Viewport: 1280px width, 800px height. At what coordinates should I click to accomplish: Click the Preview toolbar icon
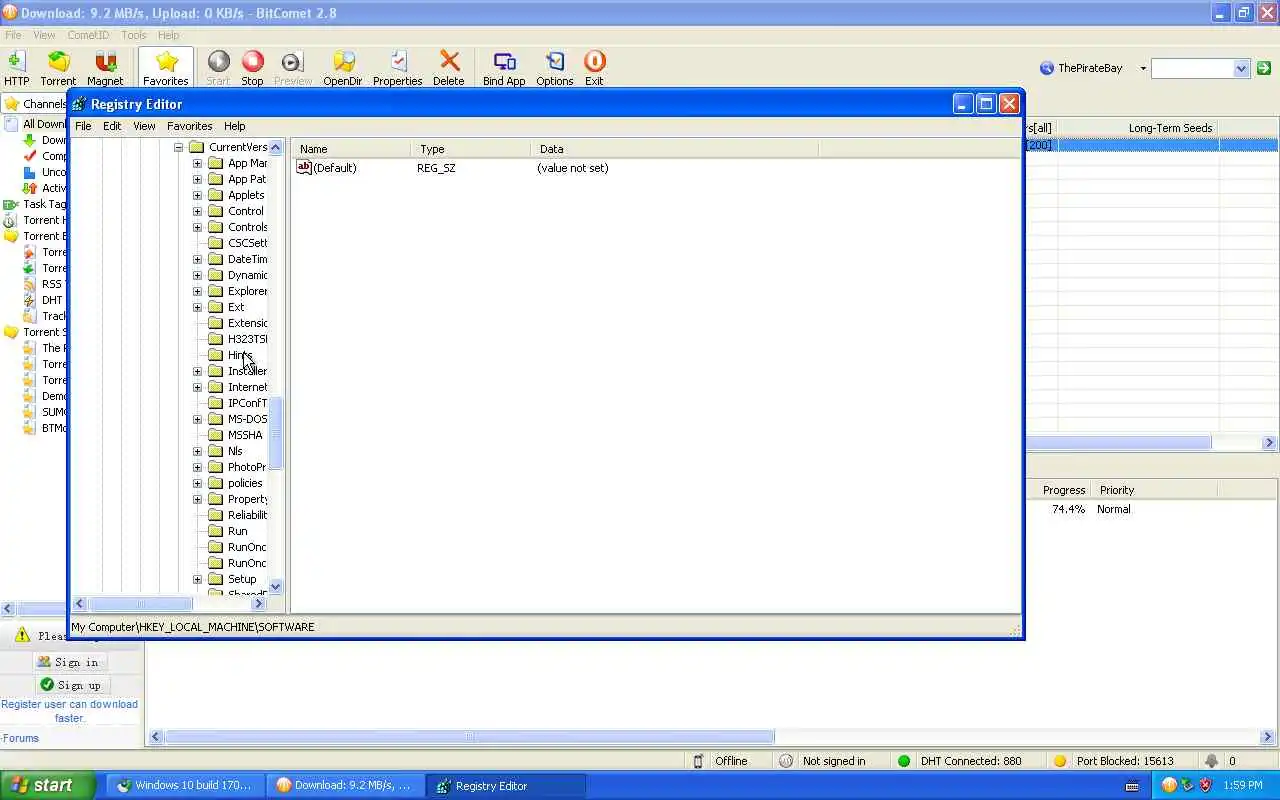(x=292, y=68)
